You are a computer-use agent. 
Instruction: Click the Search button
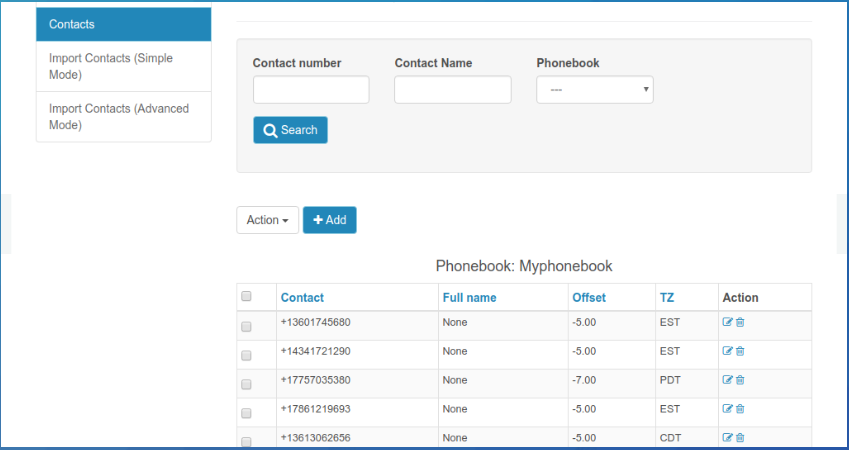(x=290, y=130)
